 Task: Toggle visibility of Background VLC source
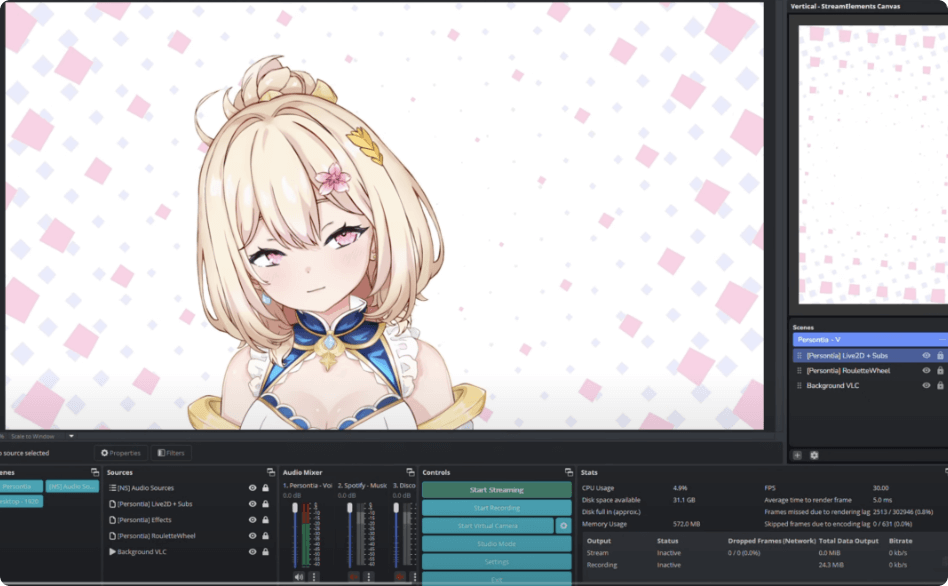[x=252, y=552]
